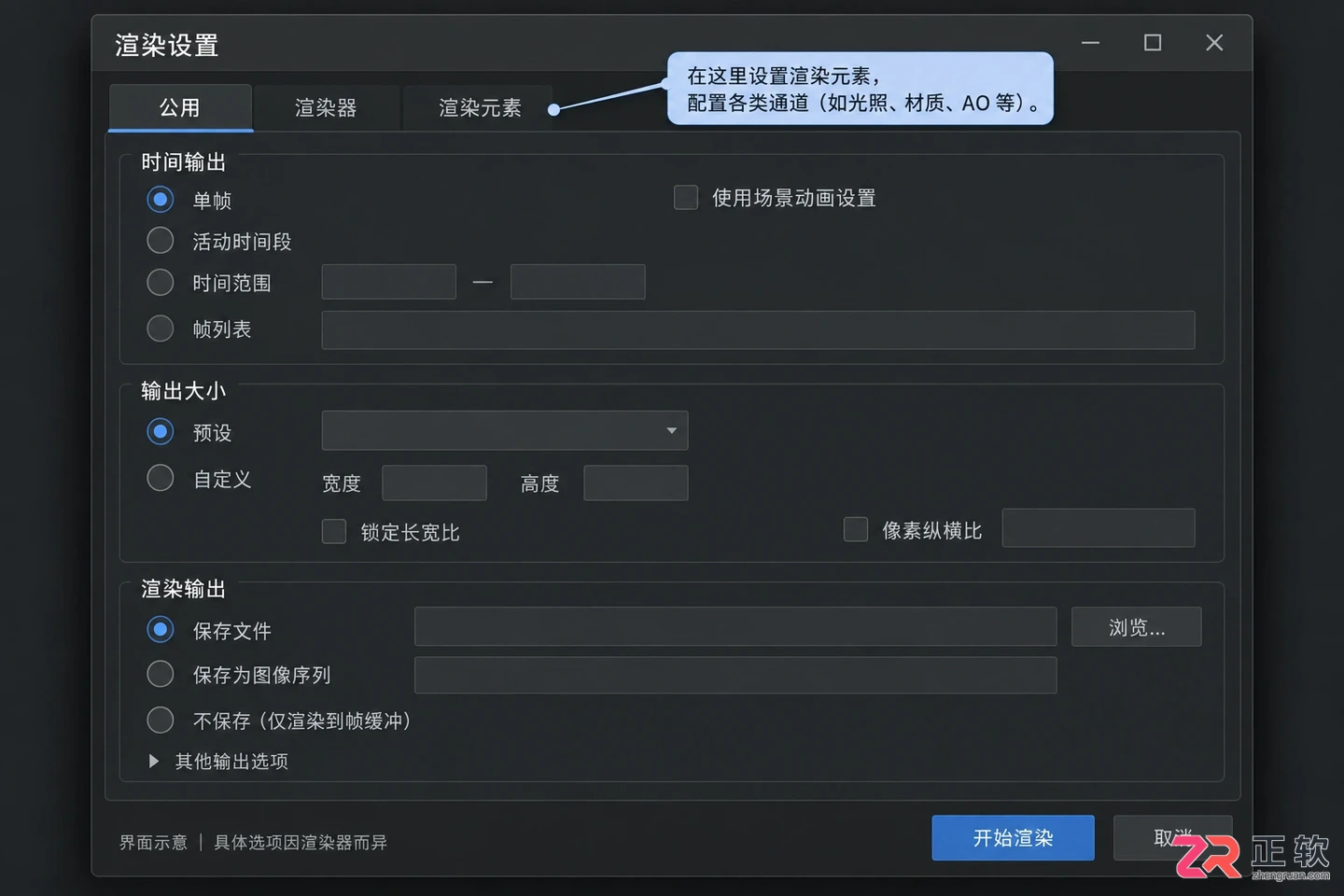Click the 宽度 input field
Screen dimensions: 1344x896
click(x=434, y=483)
